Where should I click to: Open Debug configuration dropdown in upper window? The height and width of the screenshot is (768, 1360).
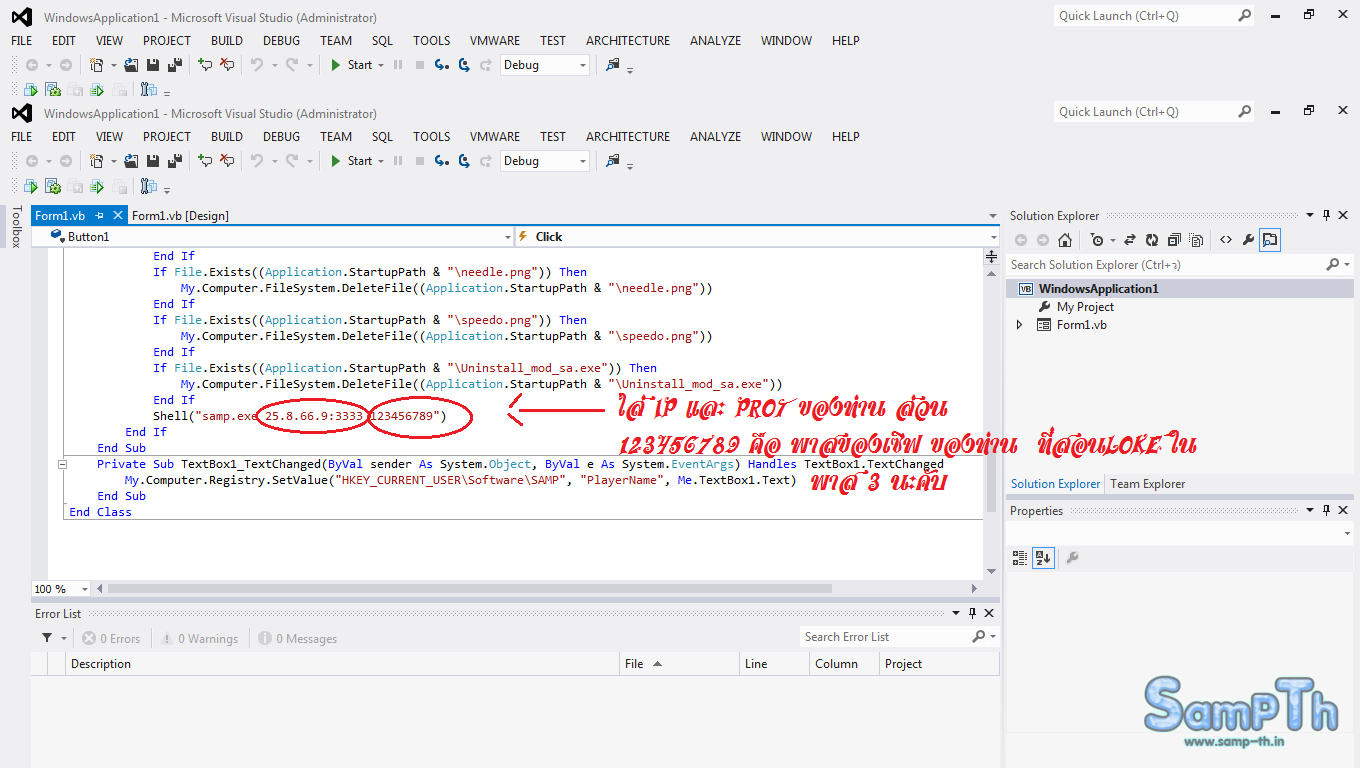point(545,65)
